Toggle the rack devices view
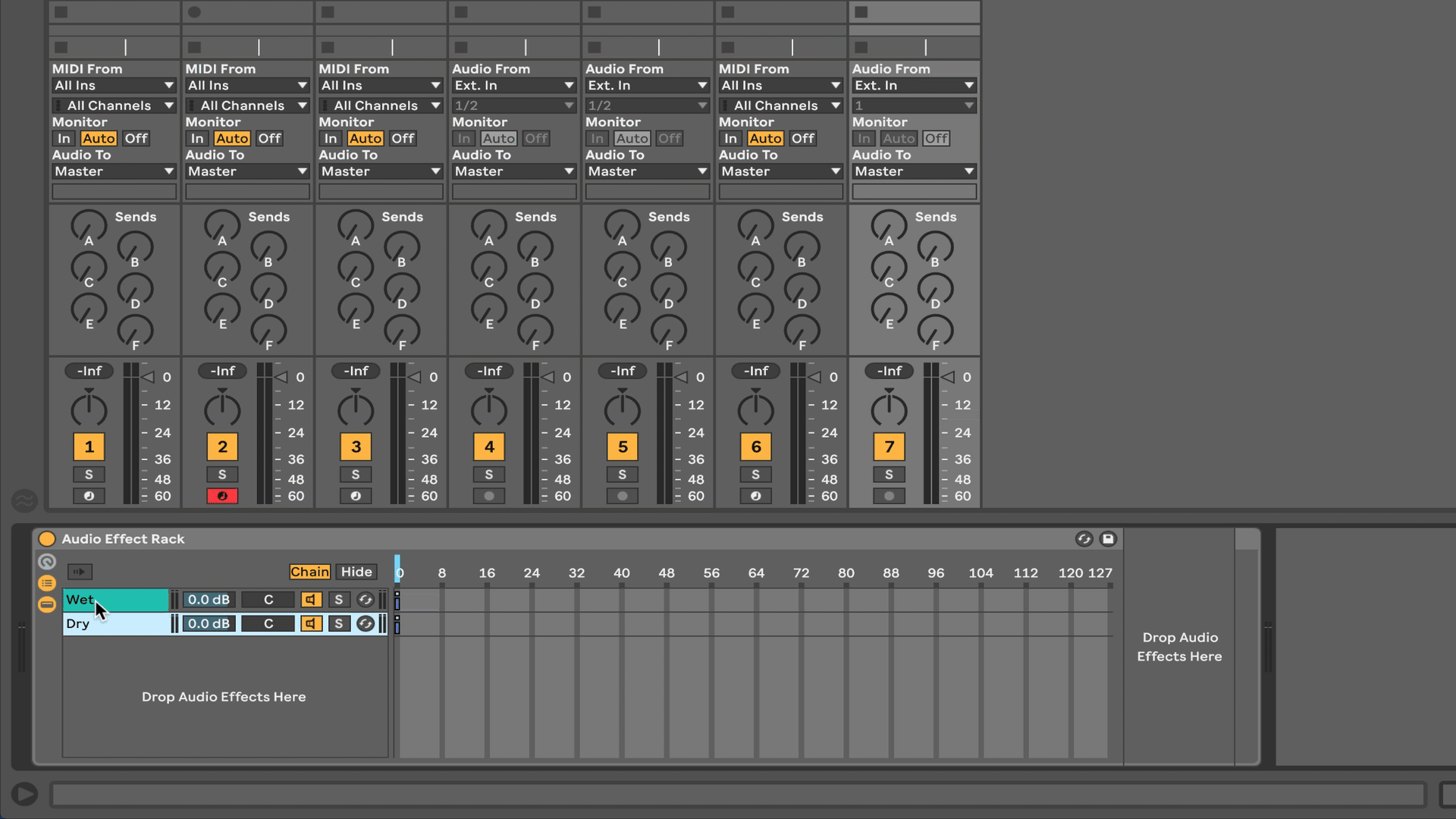Image resolution: width=1456 pixels, height=819 pixels. [x=47, y=604]
